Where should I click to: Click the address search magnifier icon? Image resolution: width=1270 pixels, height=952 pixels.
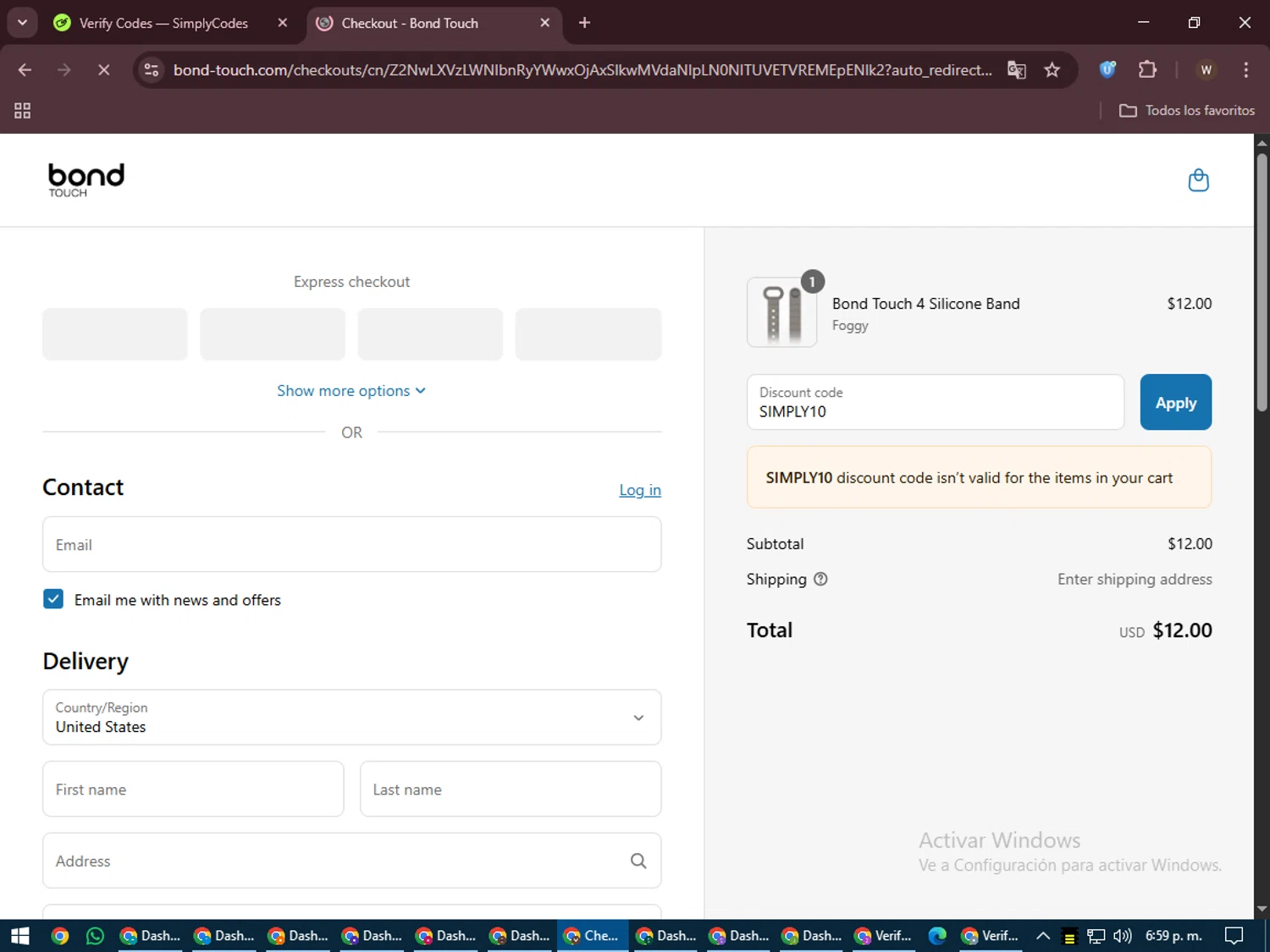pyautogui.click(x=638, y=861)
